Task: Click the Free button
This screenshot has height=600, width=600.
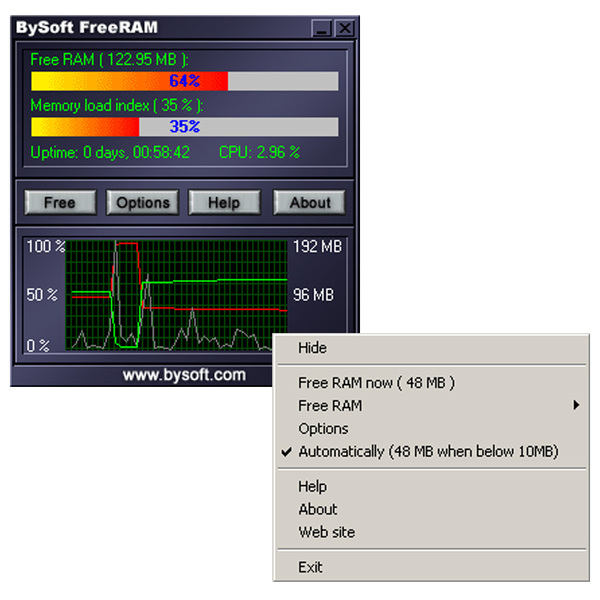Action: pyautogui.click(x=60, y=202)
